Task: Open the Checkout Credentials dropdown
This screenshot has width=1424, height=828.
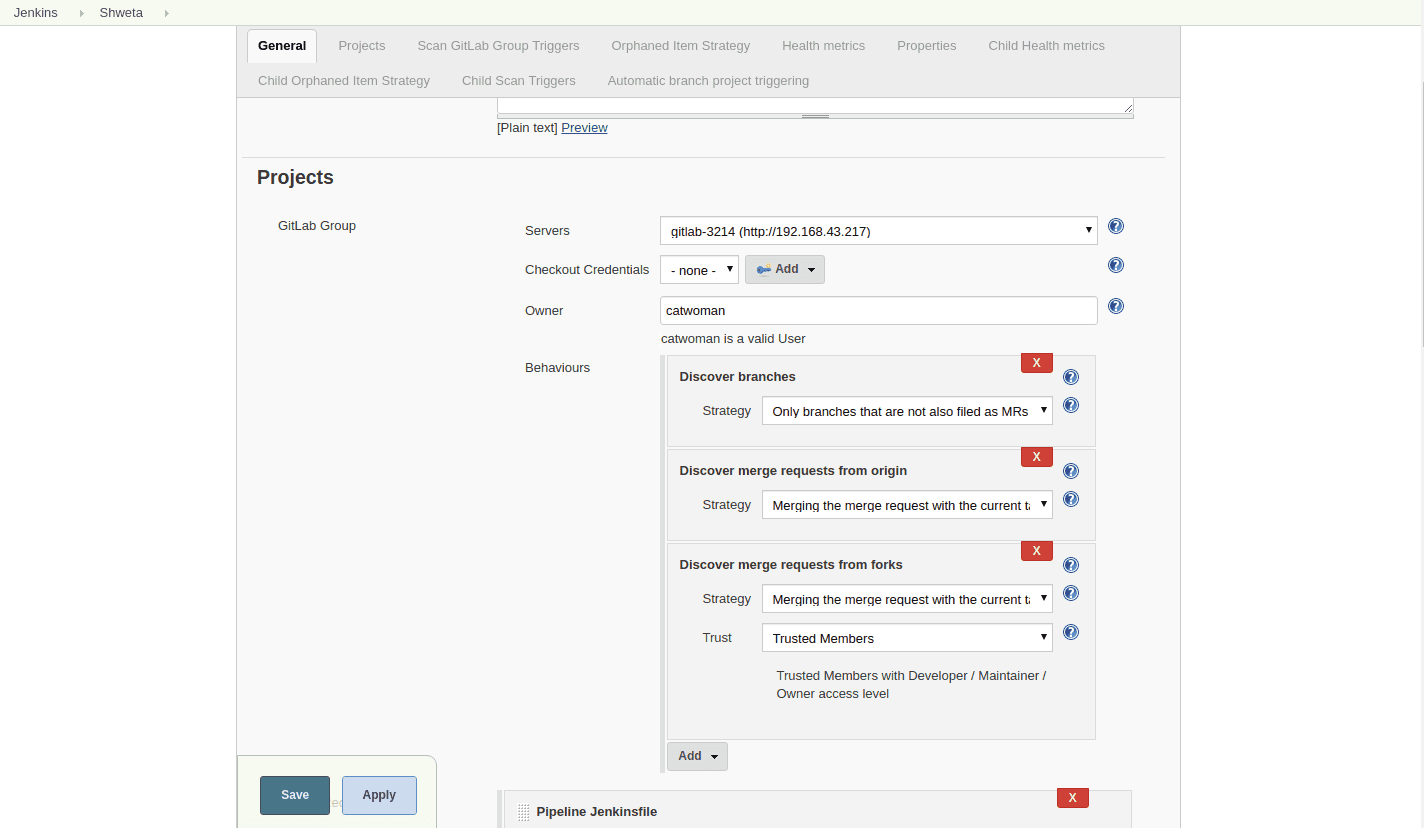Action: click(x=698, y=269)
